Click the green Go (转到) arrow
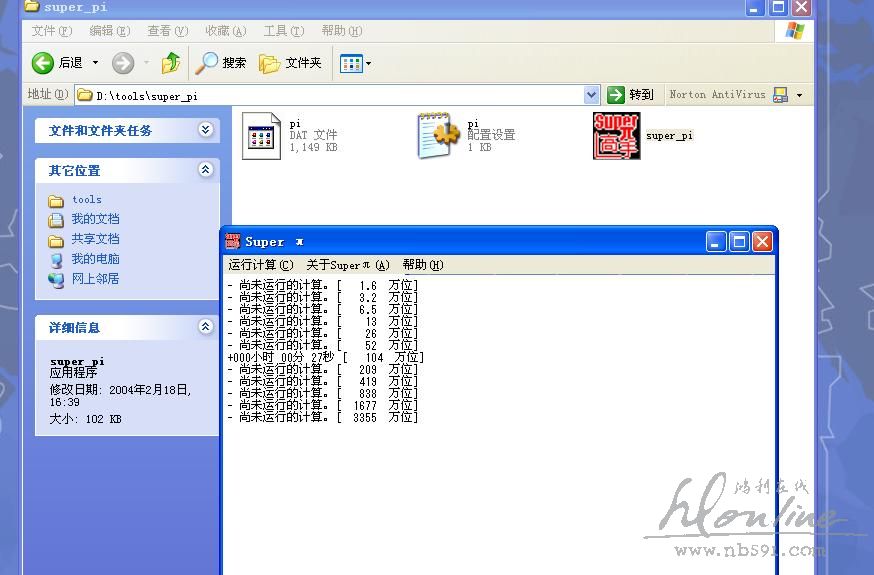Viewport: 874px width, 575px height. tap(615, 95)
